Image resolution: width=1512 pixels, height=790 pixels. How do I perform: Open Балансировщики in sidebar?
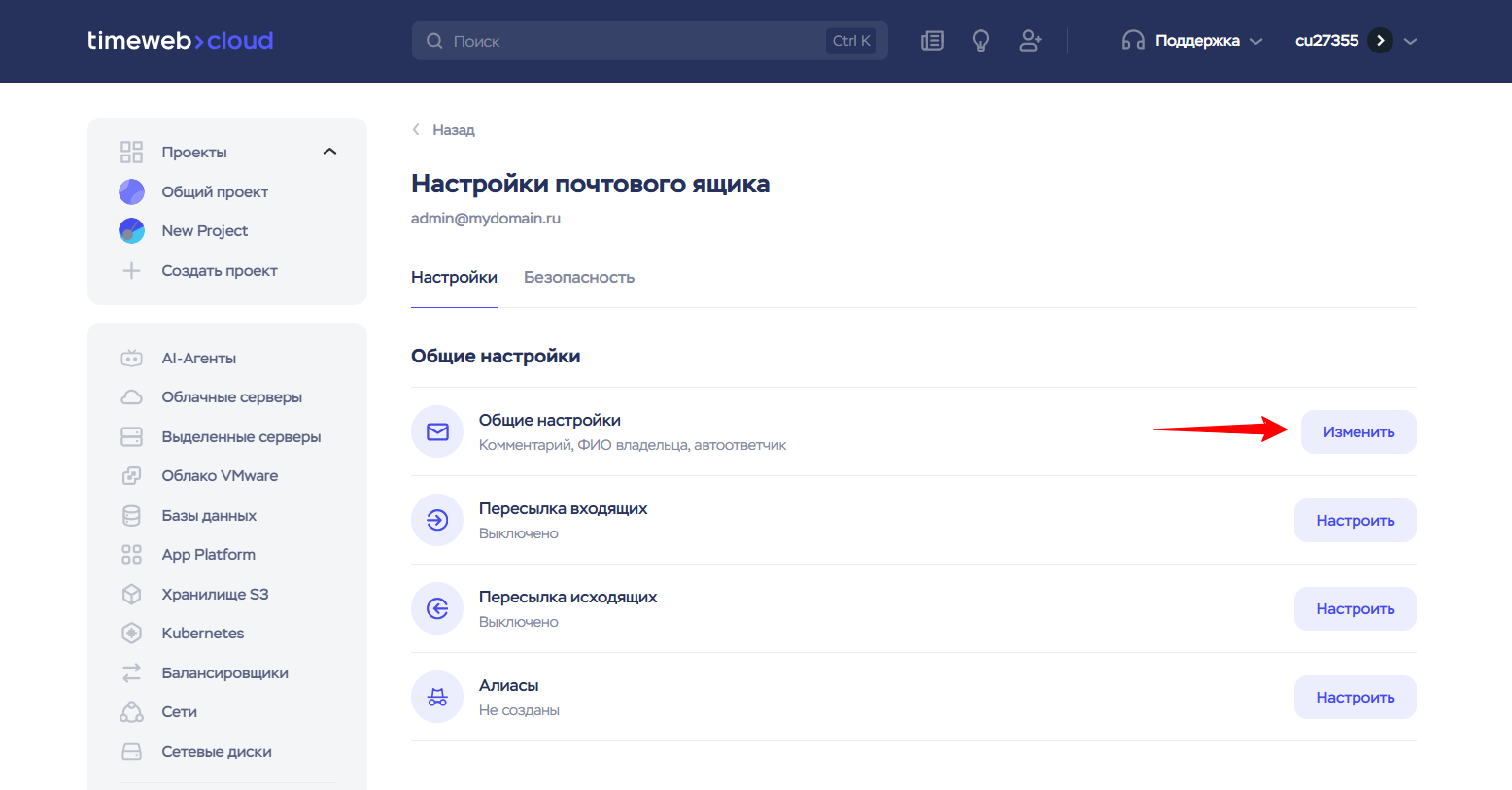[224, 672]
